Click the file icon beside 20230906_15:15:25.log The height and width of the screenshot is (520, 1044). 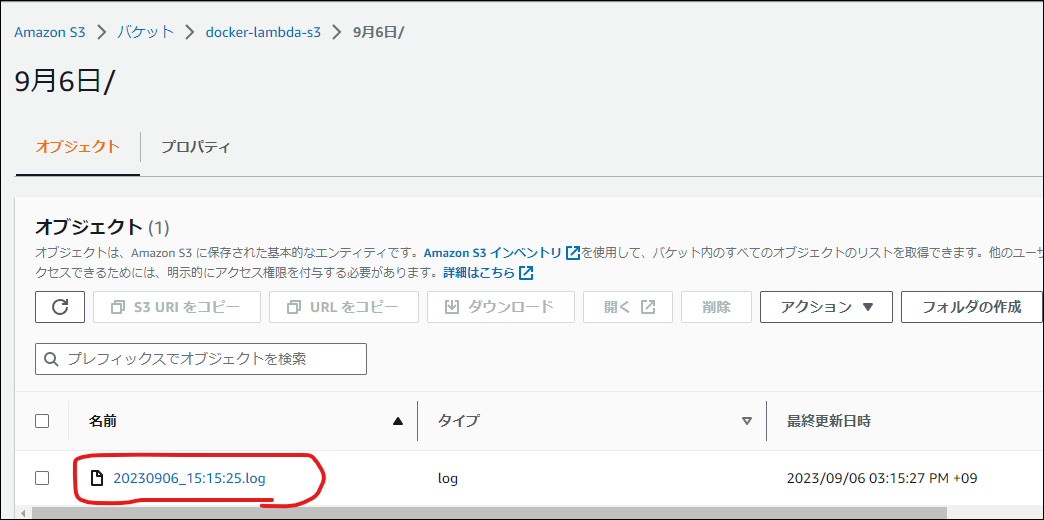[97, 478]
